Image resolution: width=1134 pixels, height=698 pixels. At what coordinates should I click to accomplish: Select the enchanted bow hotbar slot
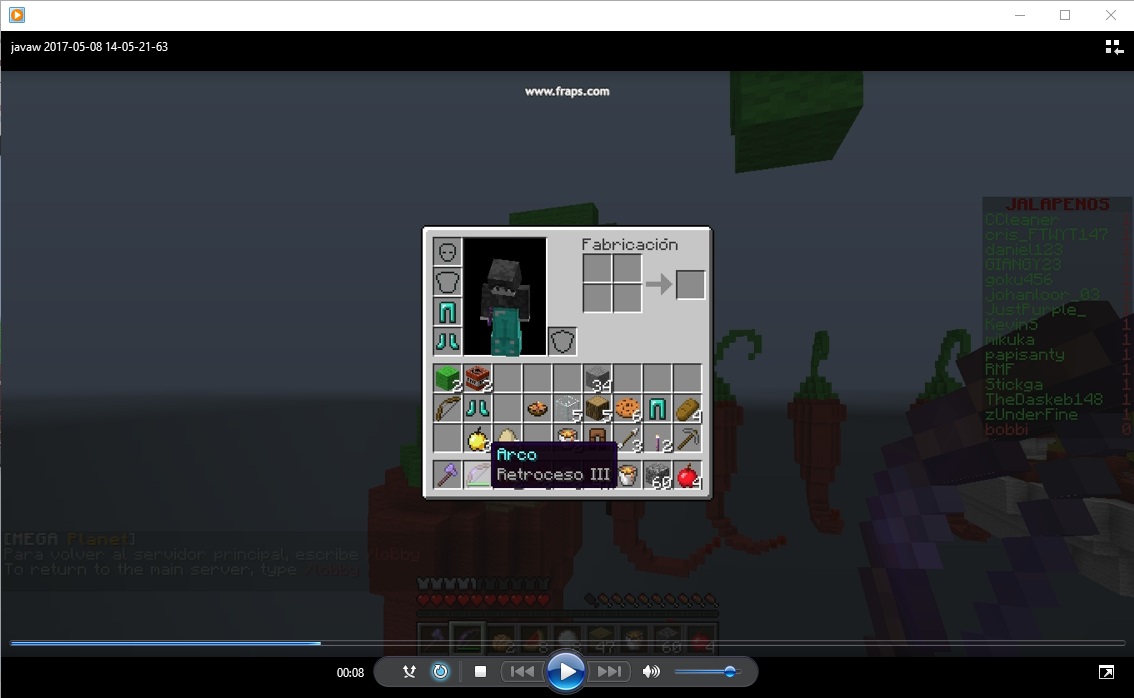coord(477,475)
